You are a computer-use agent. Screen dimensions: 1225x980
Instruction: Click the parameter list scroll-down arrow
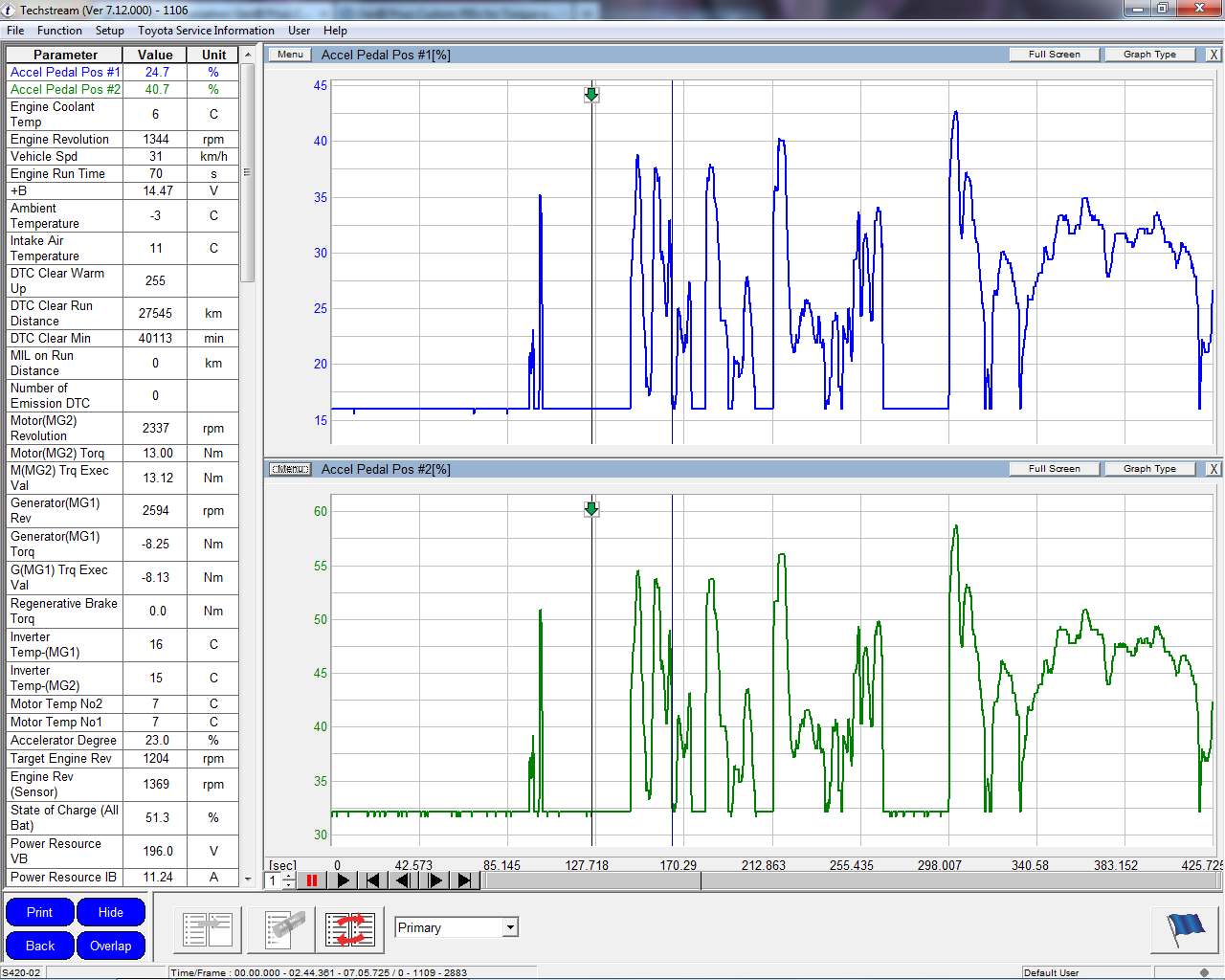tap(247, 879)
